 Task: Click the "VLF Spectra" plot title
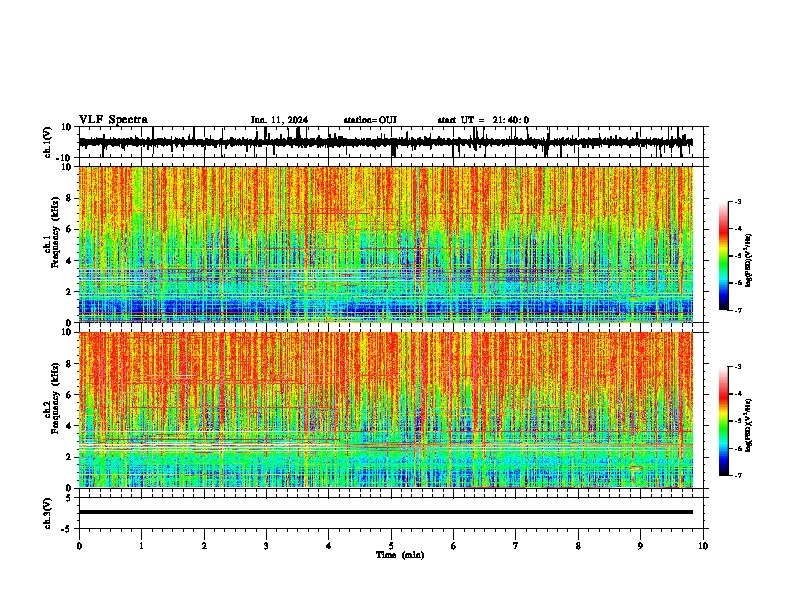pos(113,120)
